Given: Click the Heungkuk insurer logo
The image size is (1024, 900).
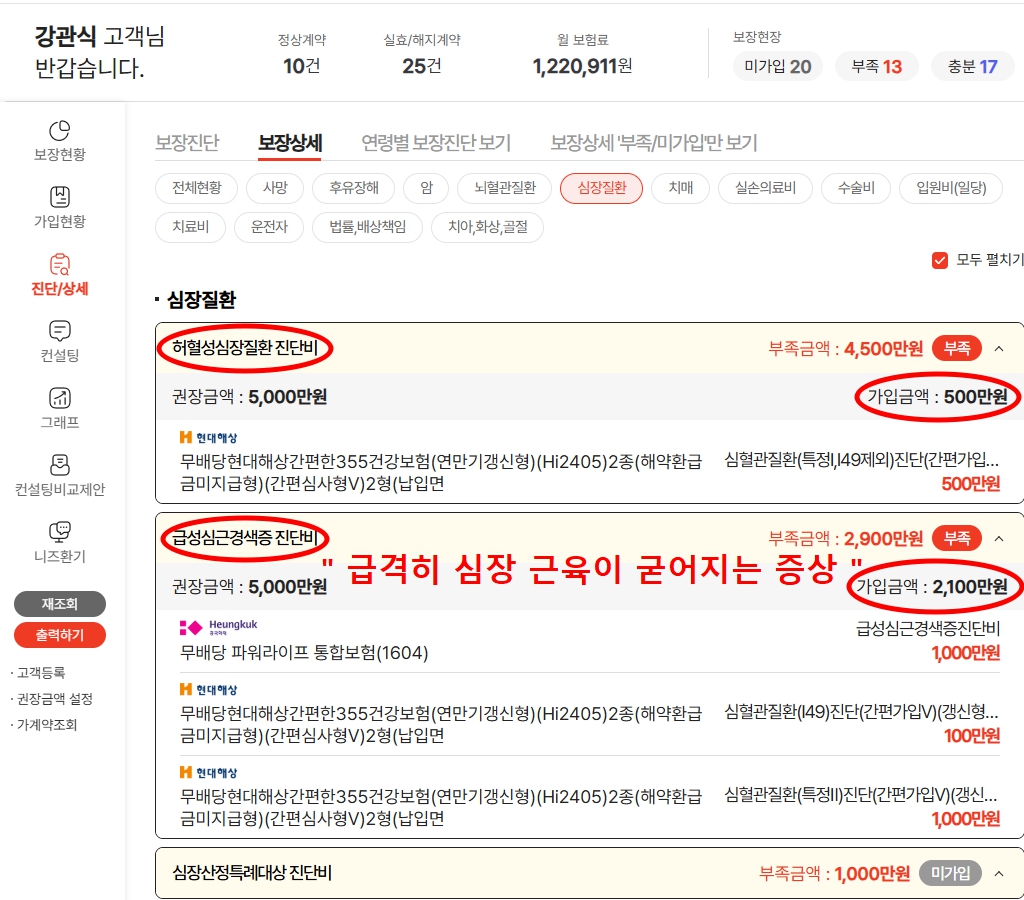Looking at the screenshot, I should click(219, 627).
